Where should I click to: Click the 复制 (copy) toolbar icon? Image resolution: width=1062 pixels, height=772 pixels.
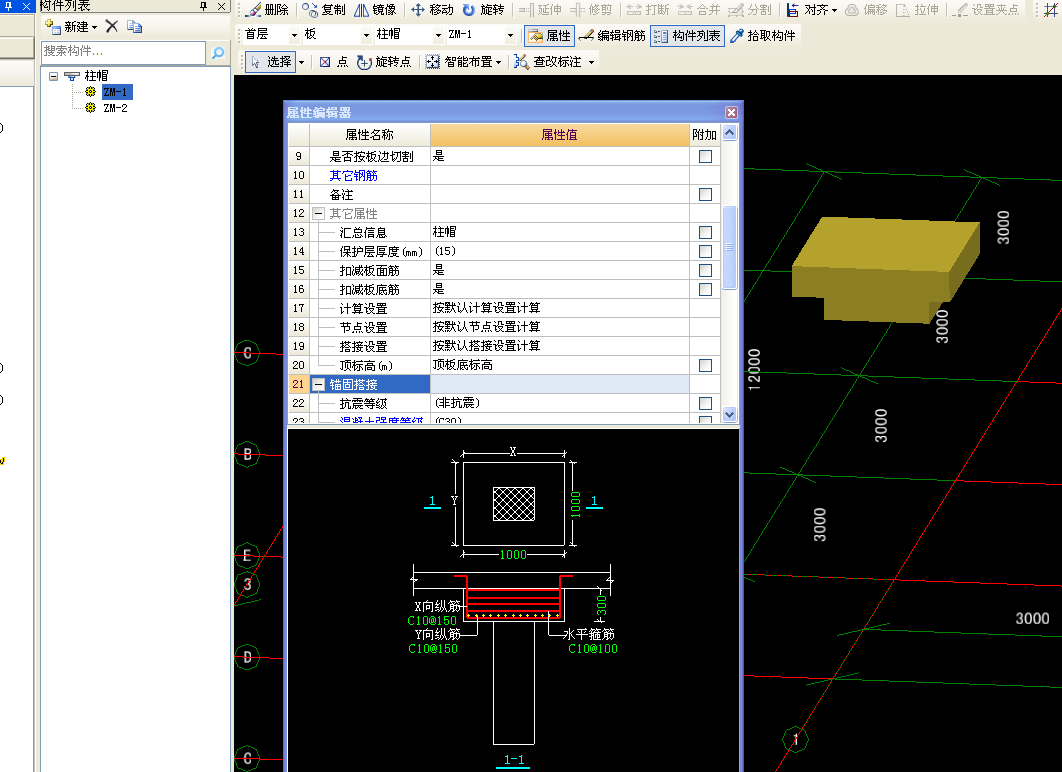point(323,9)
